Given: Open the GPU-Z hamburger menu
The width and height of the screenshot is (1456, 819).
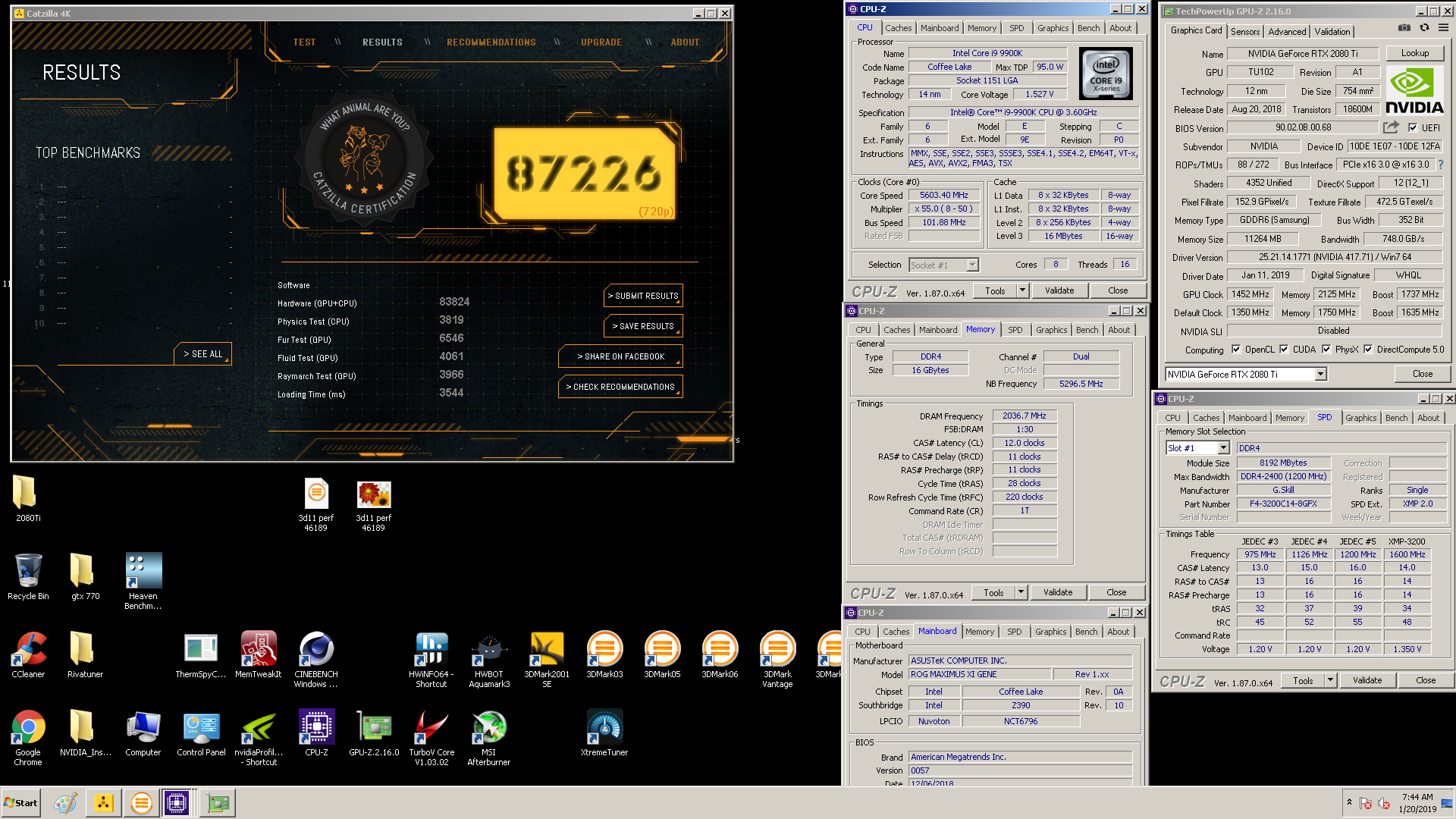Looking at the screenshot, I should coord(1443,27).
